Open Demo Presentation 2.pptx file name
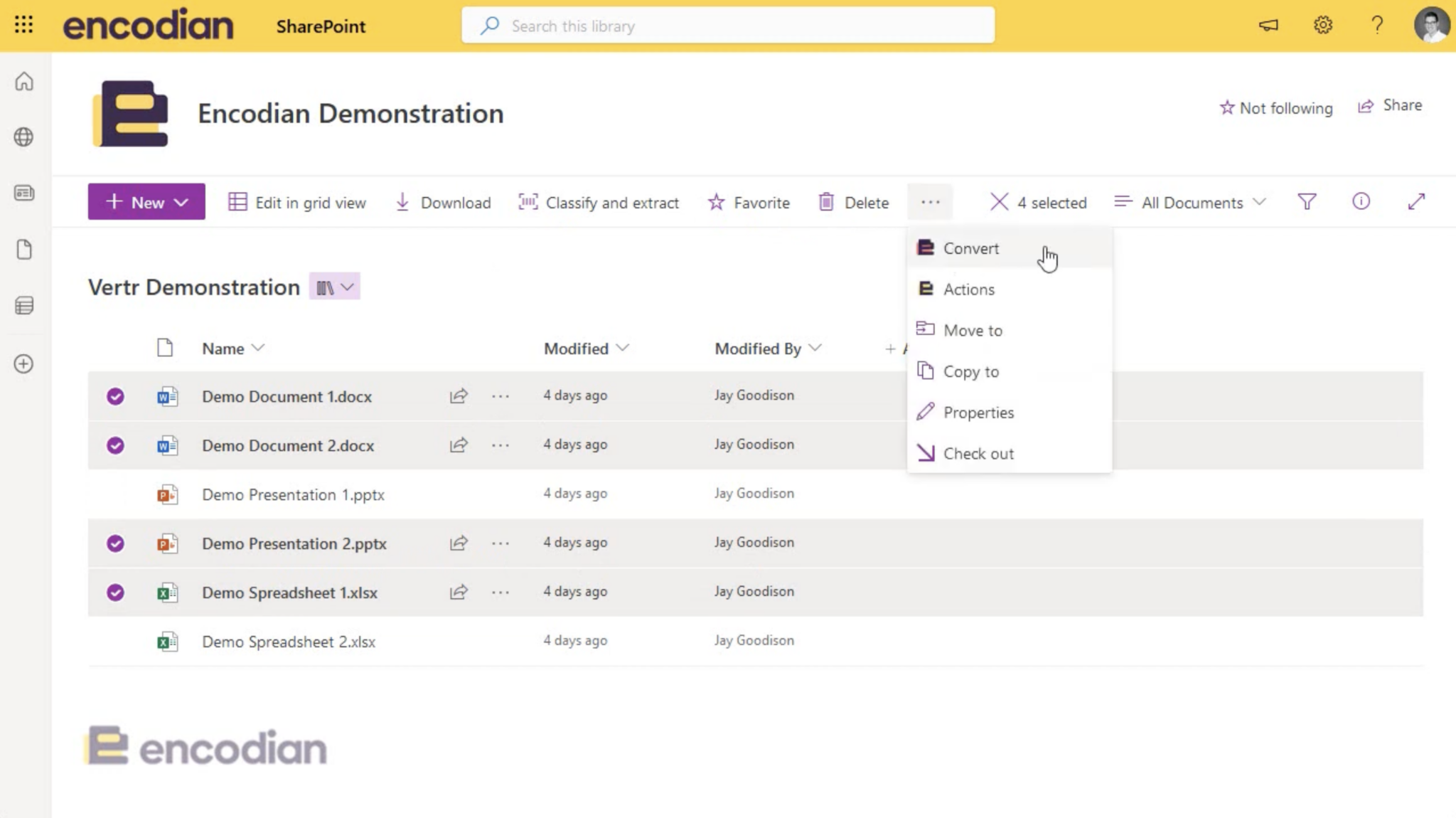The width and height of the screenshot is (1456, 818). pos(294,543)
